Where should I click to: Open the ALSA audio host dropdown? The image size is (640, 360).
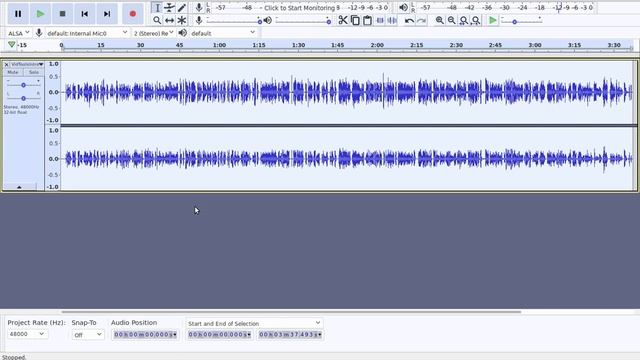(18, 33)
